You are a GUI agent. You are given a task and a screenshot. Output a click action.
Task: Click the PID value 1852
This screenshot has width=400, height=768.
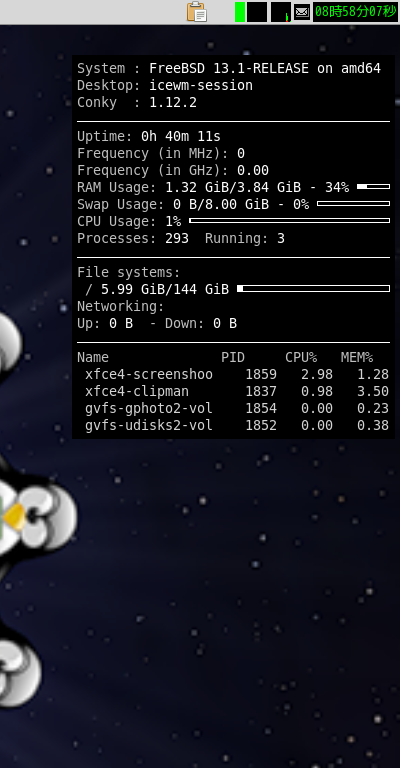(x=261, y=426)
